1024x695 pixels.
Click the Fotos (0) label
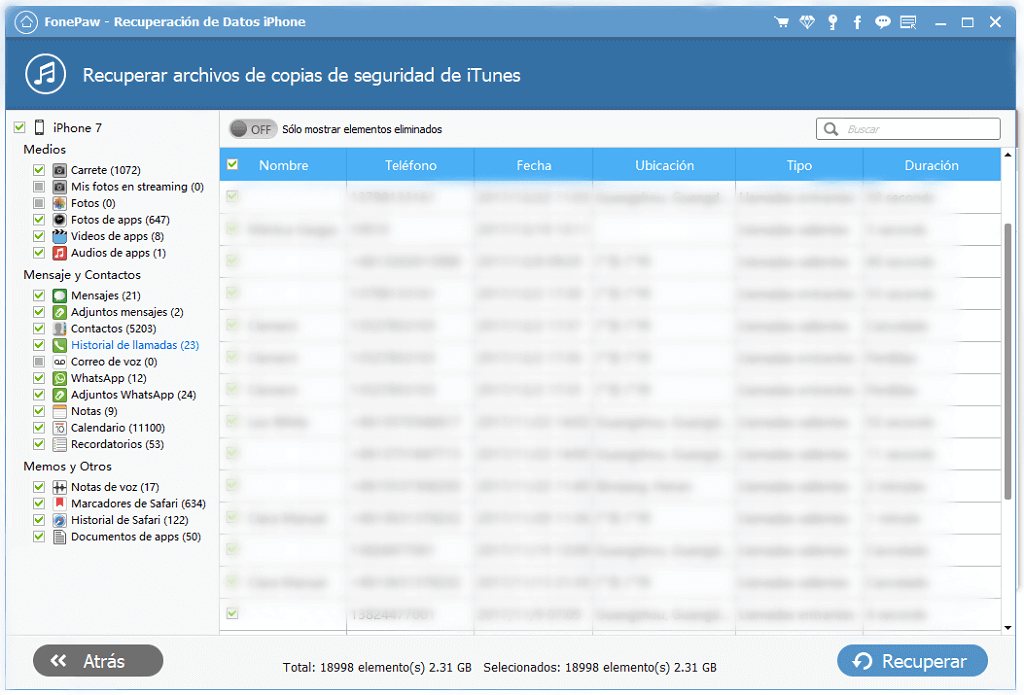(x=93, y=203)
